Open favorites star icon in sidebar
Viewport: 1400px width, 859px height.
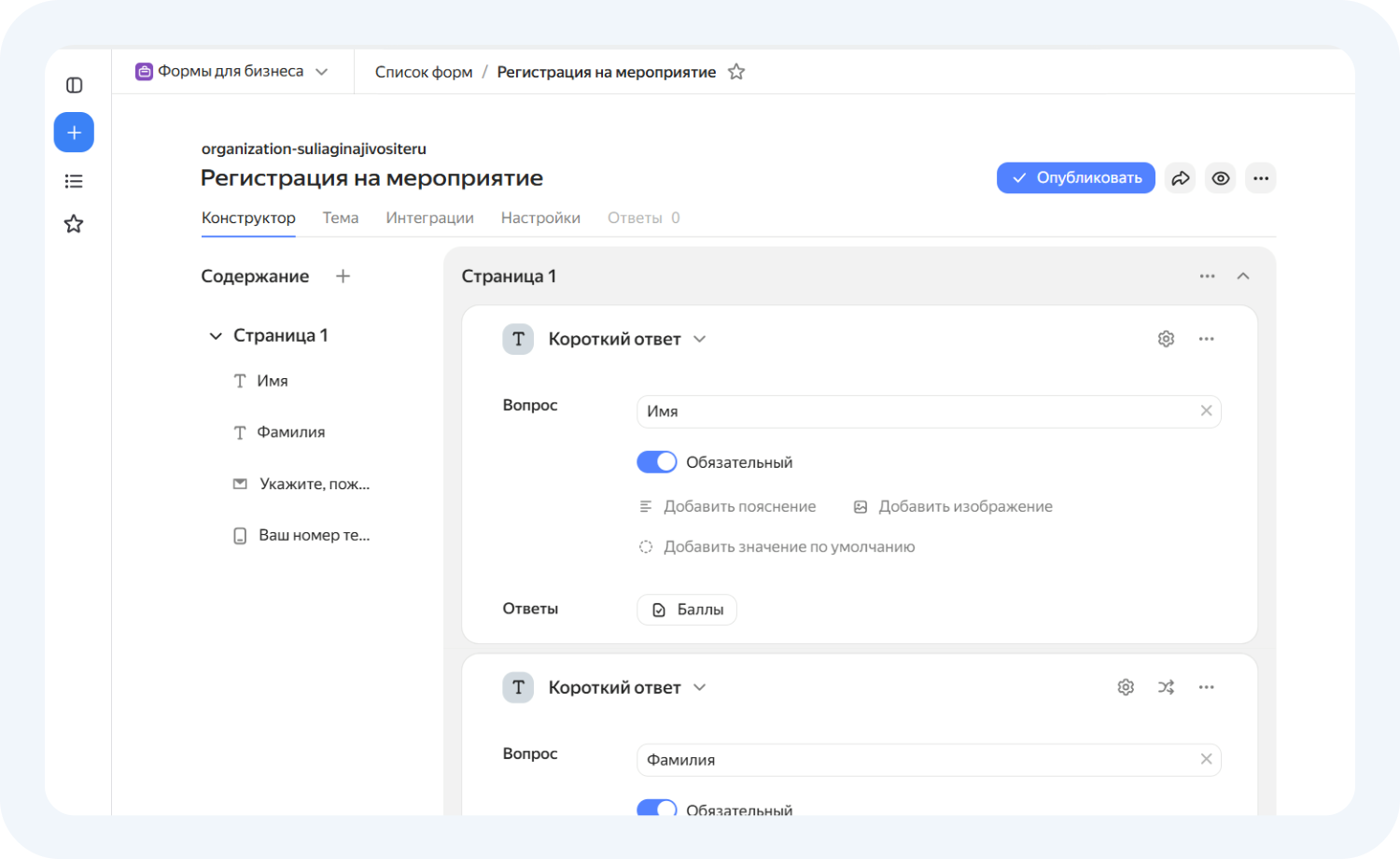coord(74,224)
